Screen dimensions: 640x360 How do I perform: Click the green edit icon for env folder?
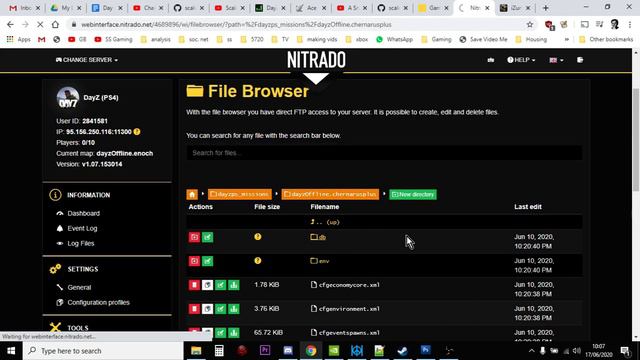[x=207, y=261]
